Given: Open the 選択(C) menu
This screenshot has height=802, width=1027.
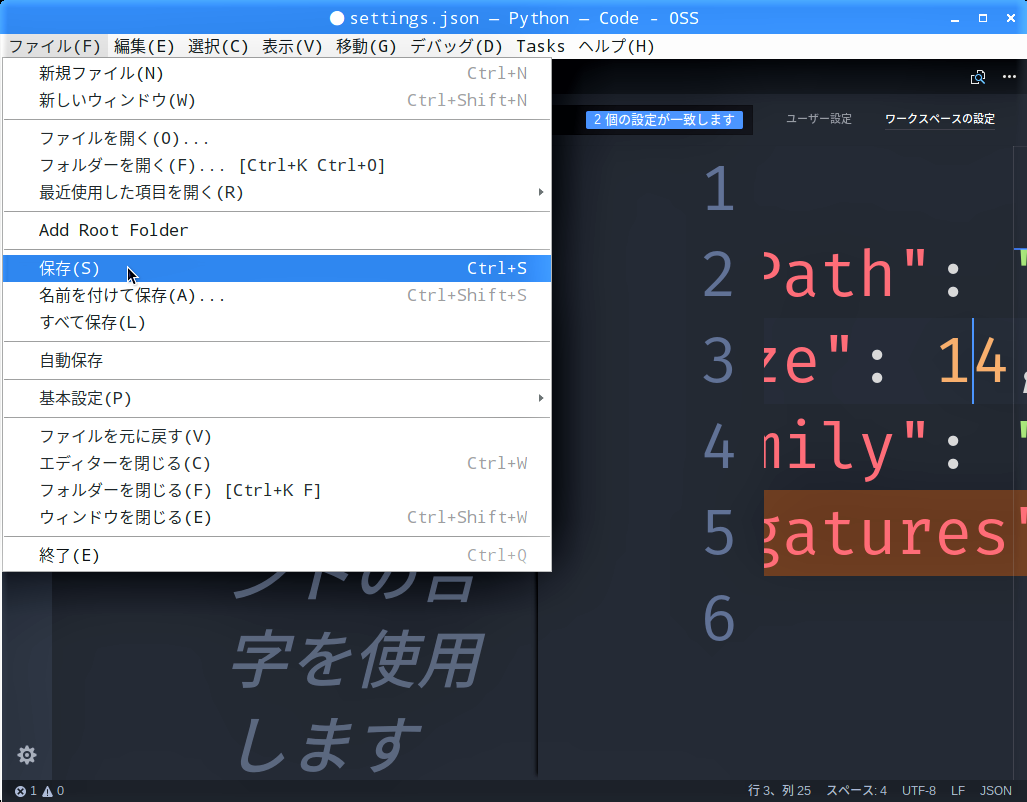Looking at the screenshot, I should pyautogui.click(x=218, y=47).
